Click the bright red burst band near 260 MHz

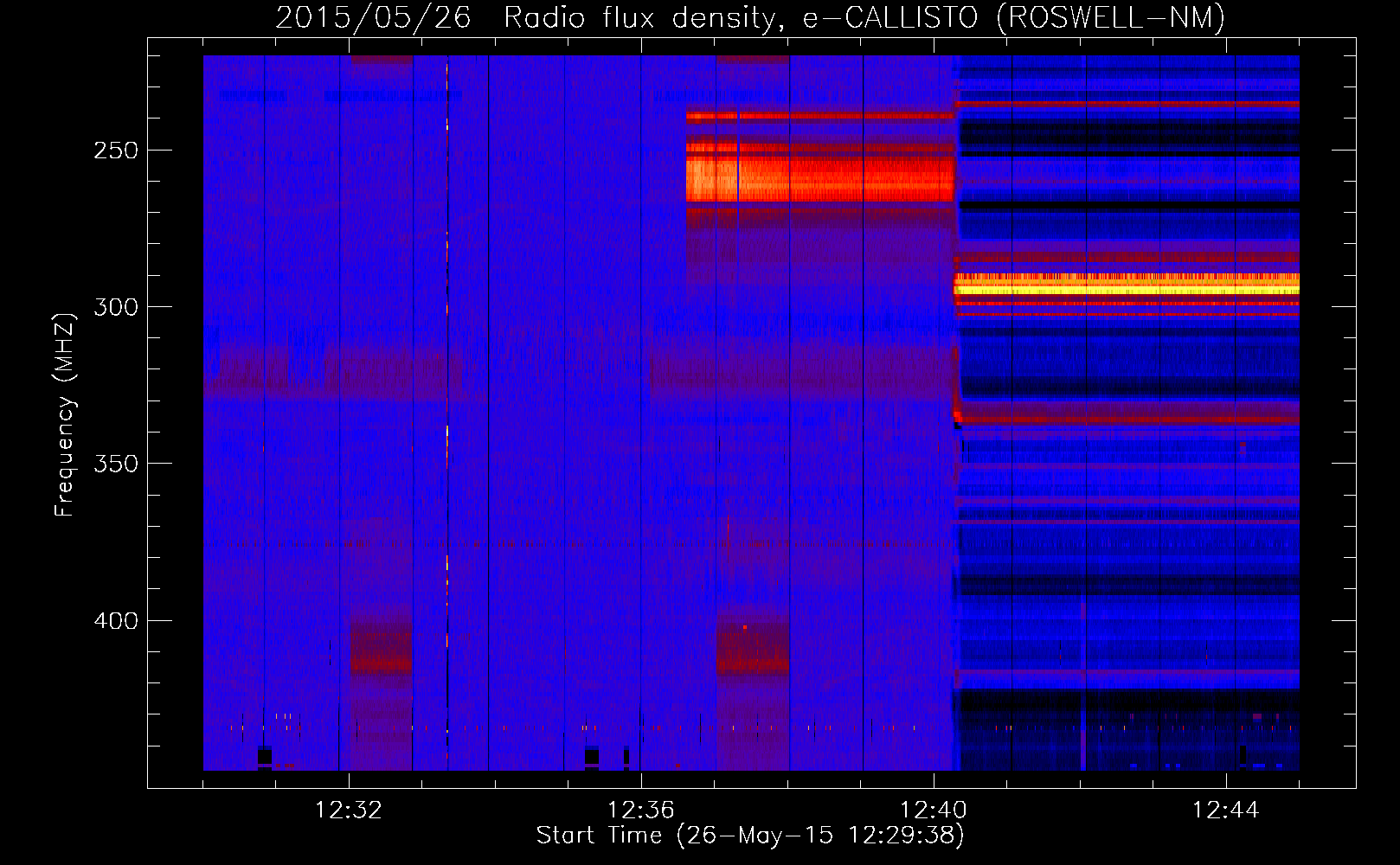(x=819, y=180)
